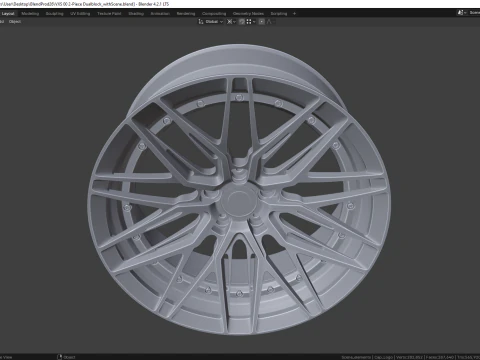
Task: Add a new workspace with plus icon
Action: (294, 14)
